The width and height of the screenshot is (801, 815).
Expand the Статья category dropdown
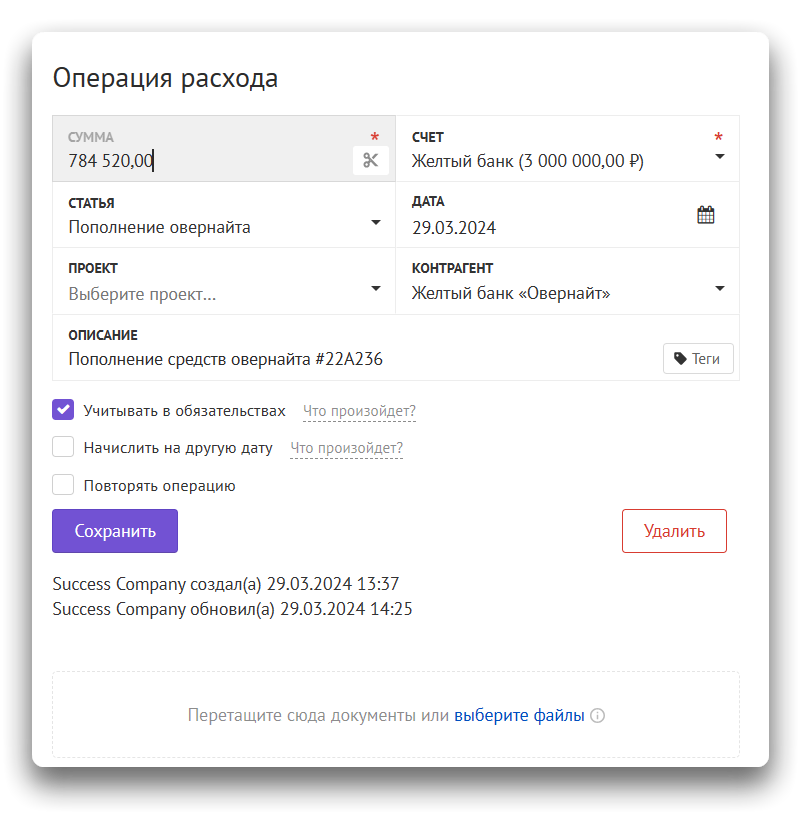[x=376, y=223]
